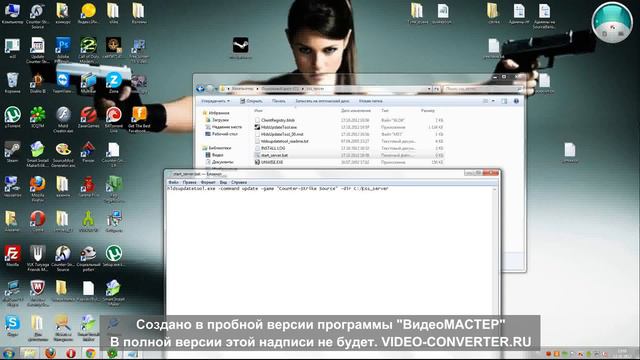Launch the ICQ flower desktop icon
Screen dimensions: 640x360
[x=38, y=118]
